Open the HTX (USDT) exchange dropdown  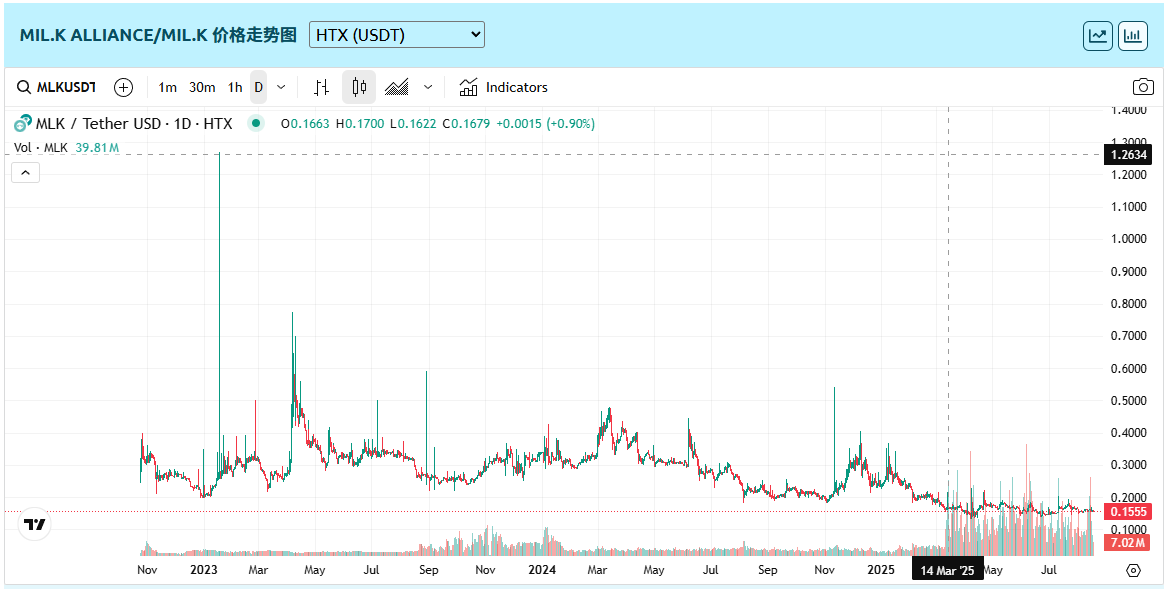[397, 35]
